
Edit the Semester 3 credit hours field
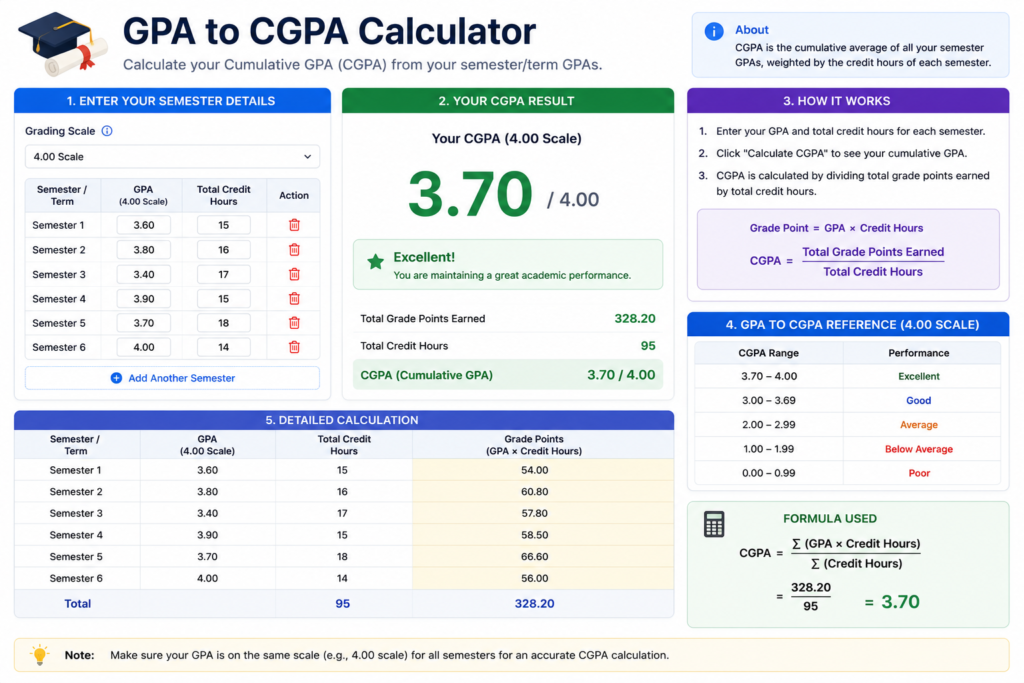tap(223, 274)
